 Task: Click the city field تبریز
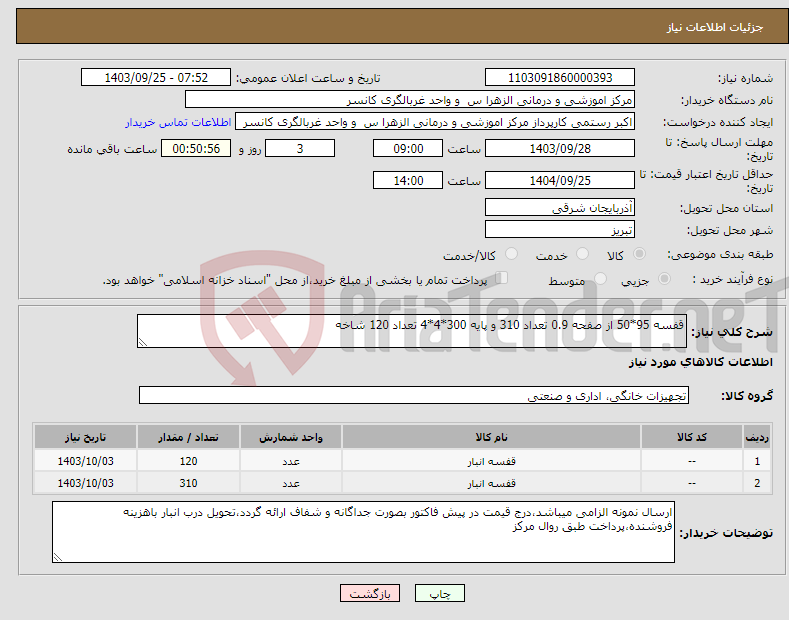coord(560,229)
